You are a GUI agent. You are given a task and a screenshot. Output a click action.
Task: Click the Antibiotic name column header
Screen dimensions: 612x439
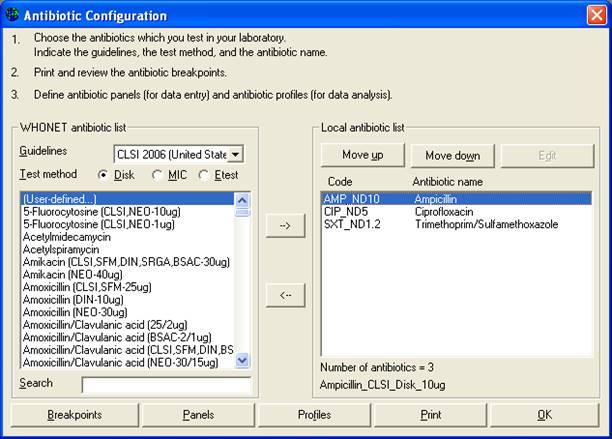(447, 181)
